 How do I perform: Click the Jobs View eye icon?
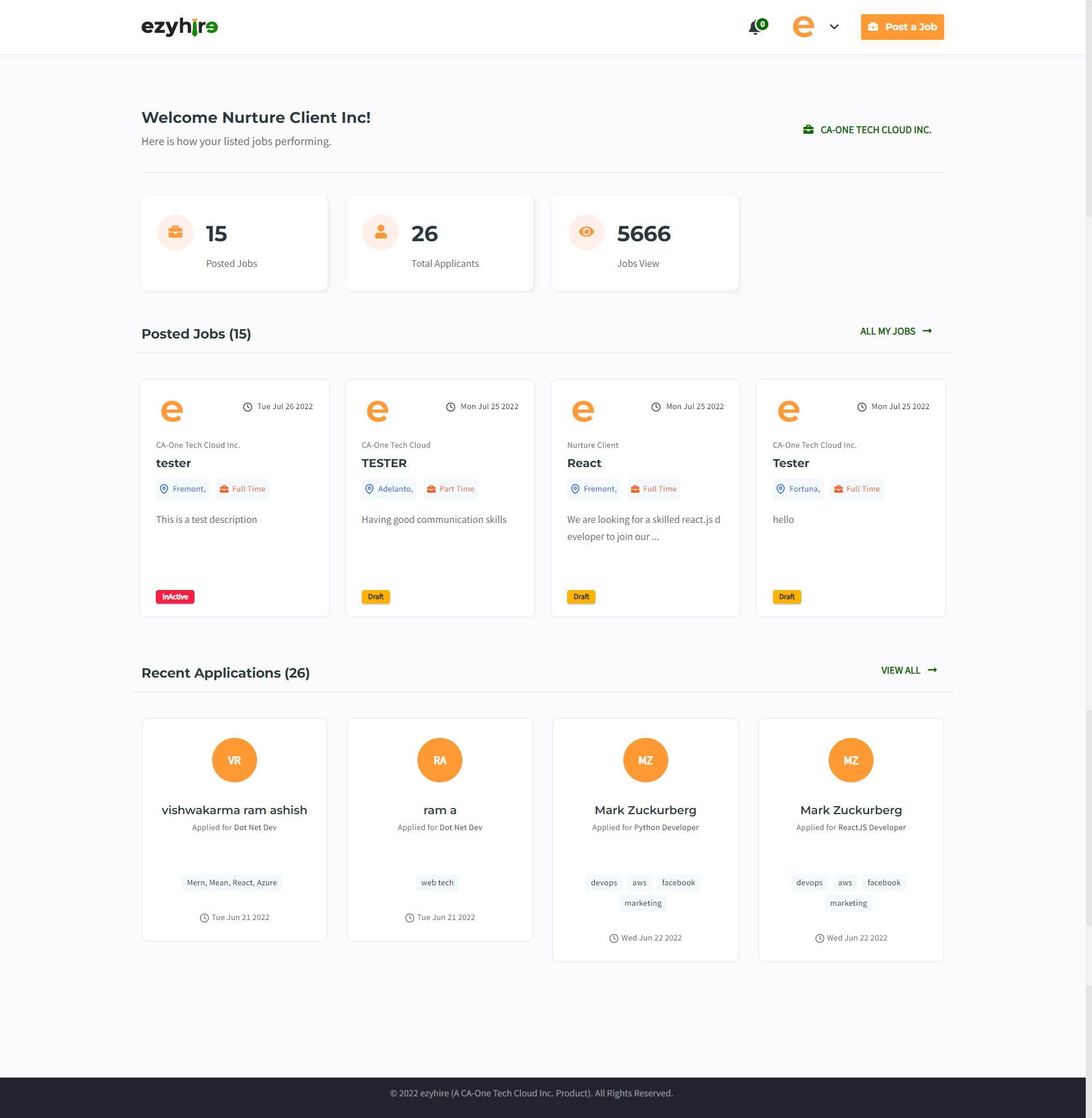(586, 232)
